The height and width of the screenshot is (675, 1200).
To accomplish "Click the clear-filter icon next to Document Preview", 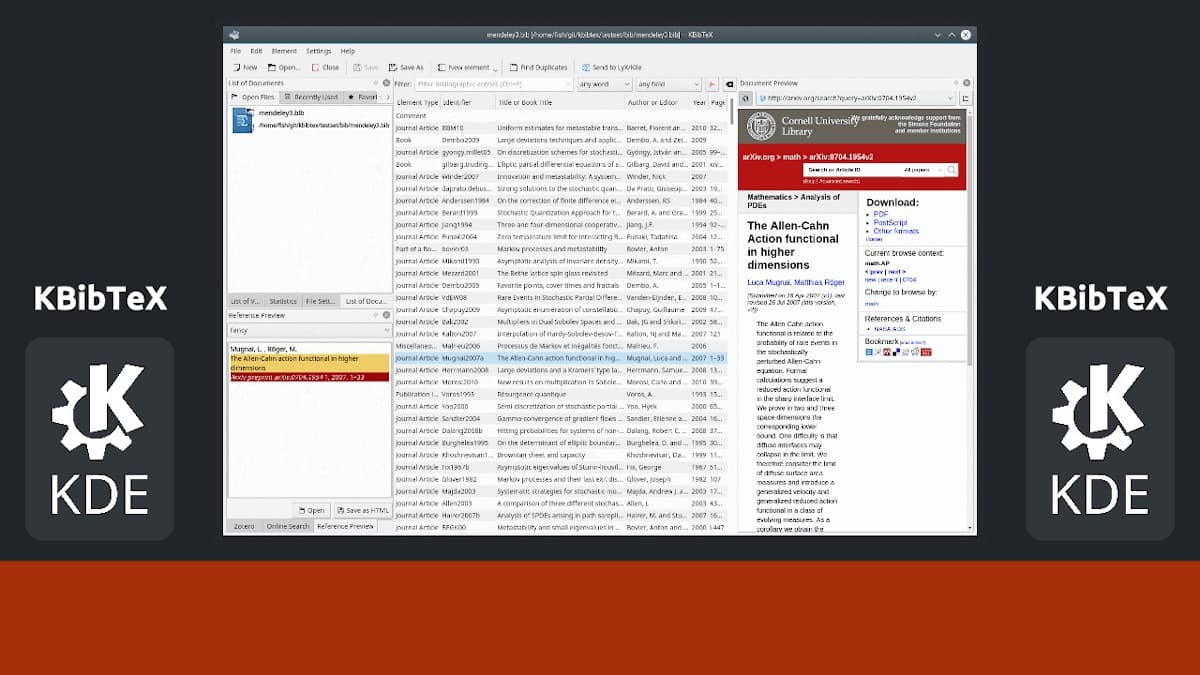I will click(x=729, y=84).
